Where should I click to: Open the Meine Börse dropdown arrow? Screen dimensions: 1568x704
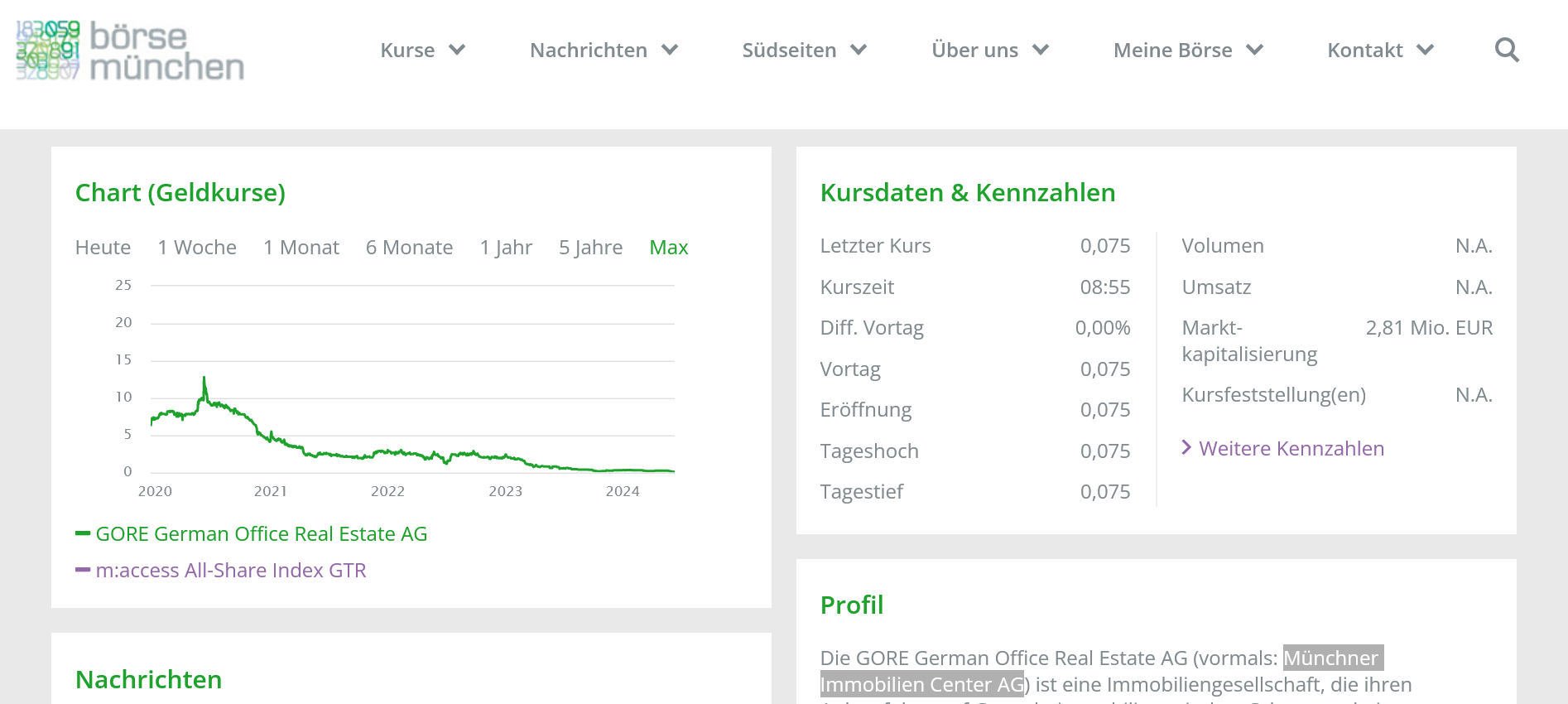(1255, 51)
